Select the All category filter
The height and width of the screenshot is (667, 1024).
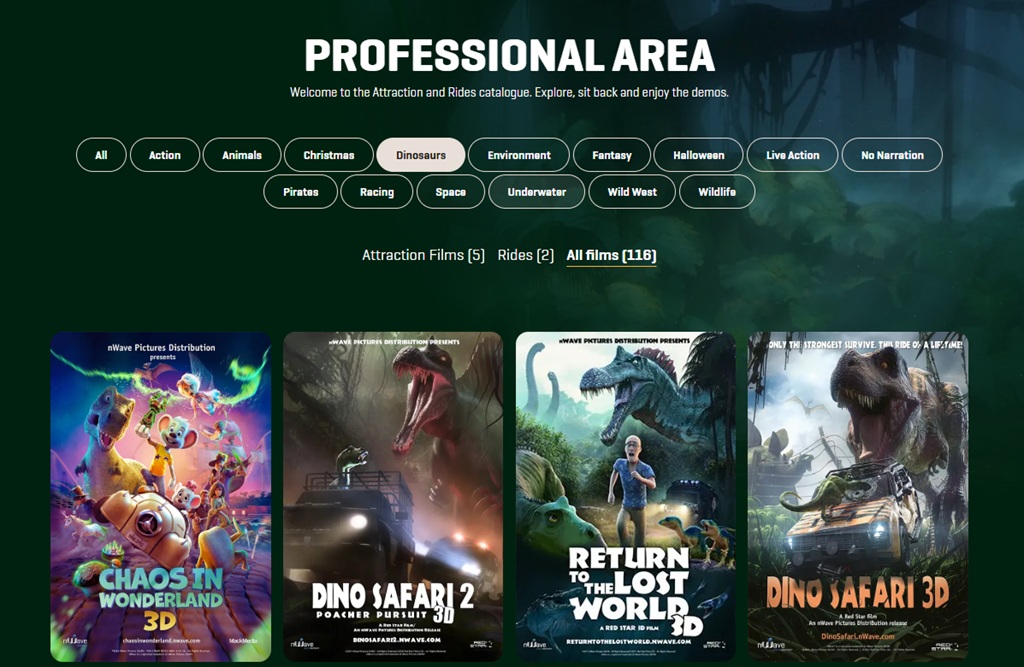click(101, 155)
